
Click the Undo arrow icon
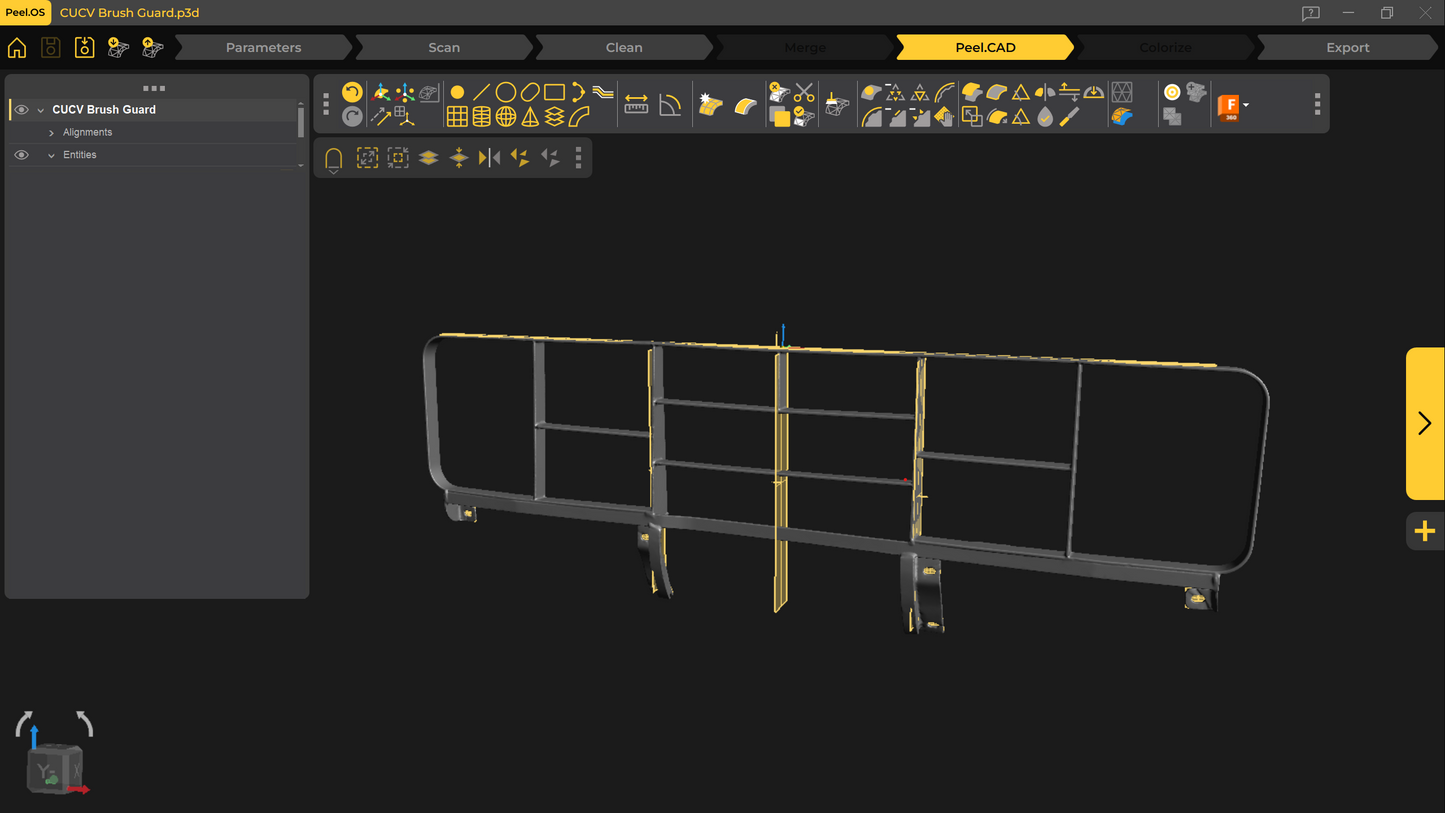(x=352, y=92)
